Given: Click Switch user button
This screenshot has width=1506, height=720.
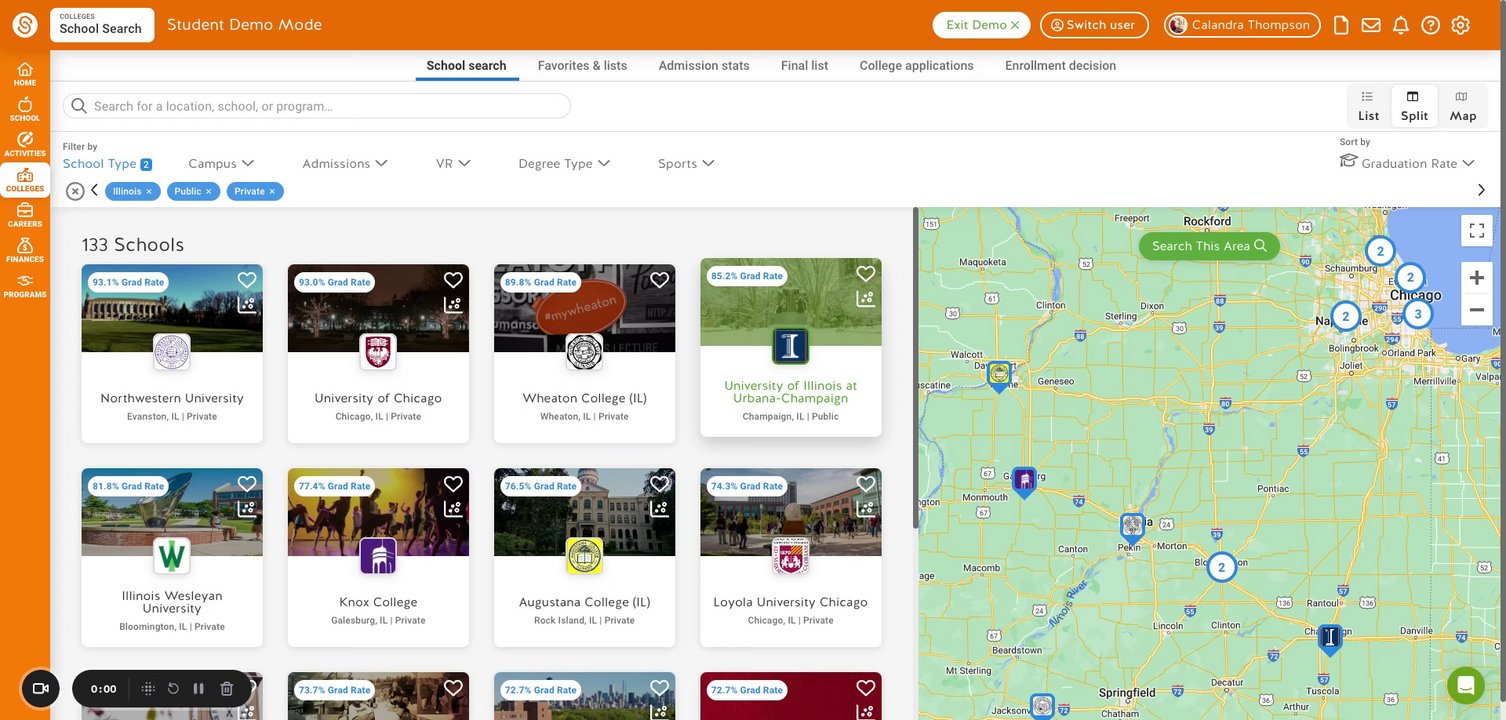Looking at the screenshot, I should (1092, 25).
